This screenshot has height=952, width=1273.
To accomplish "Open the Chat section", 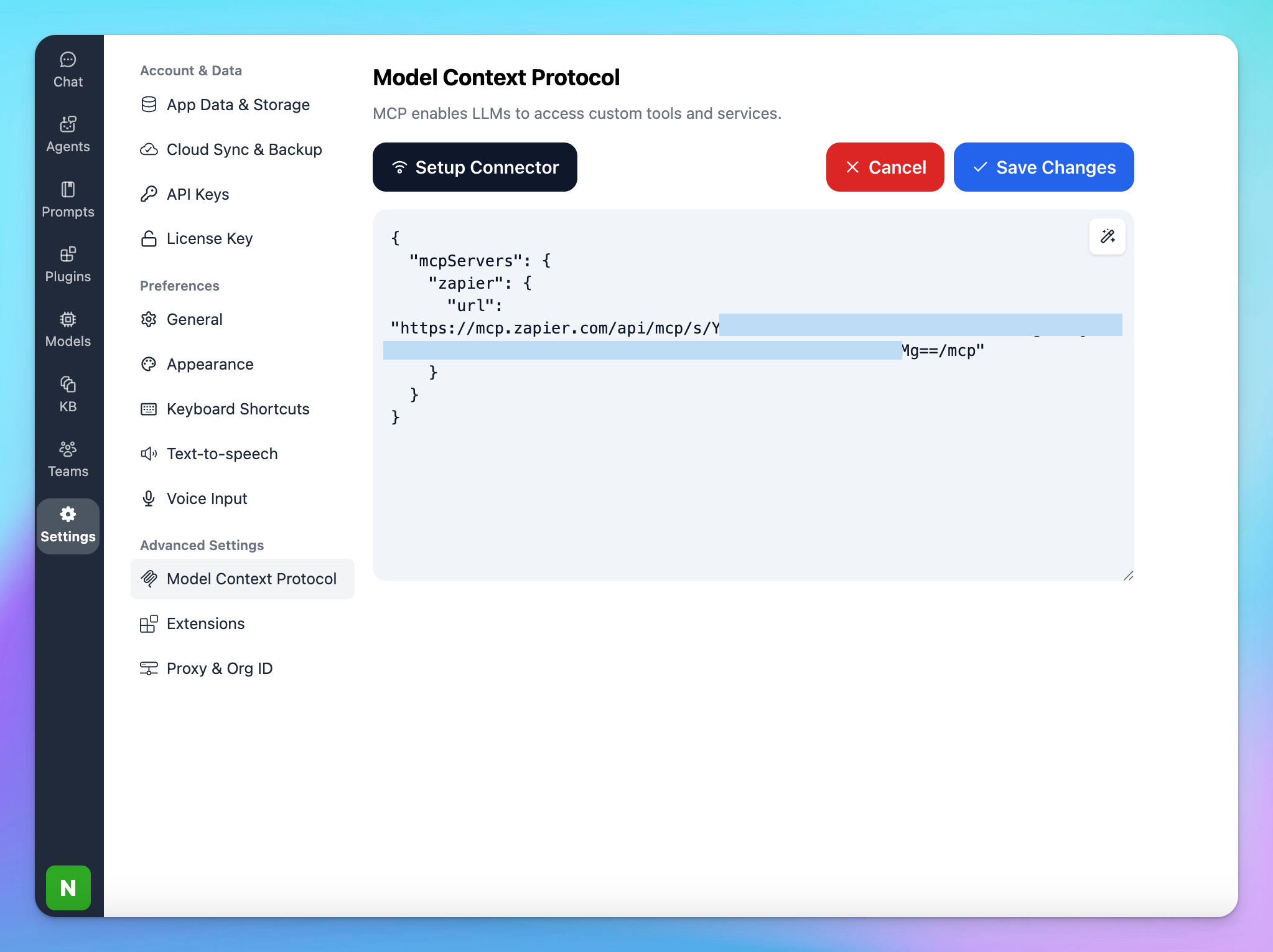I will (68, 70).
